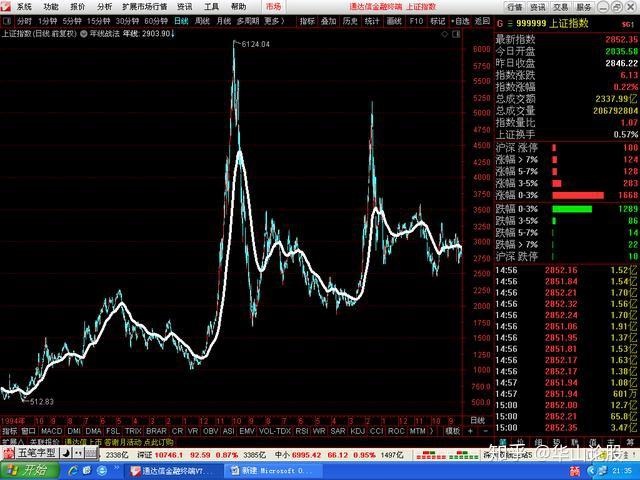Click the 叠加 overlay toolbar button
Viewport: 640px width, 480px height.
329,21
